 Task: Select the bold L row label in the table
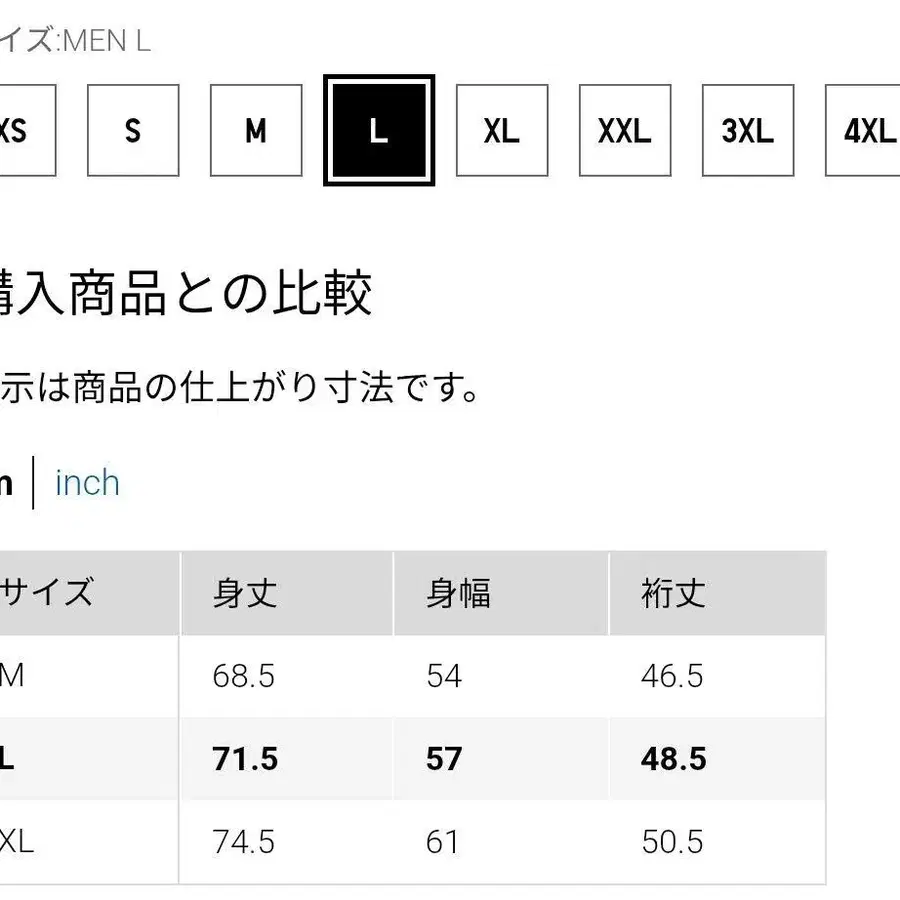point(8,759)
